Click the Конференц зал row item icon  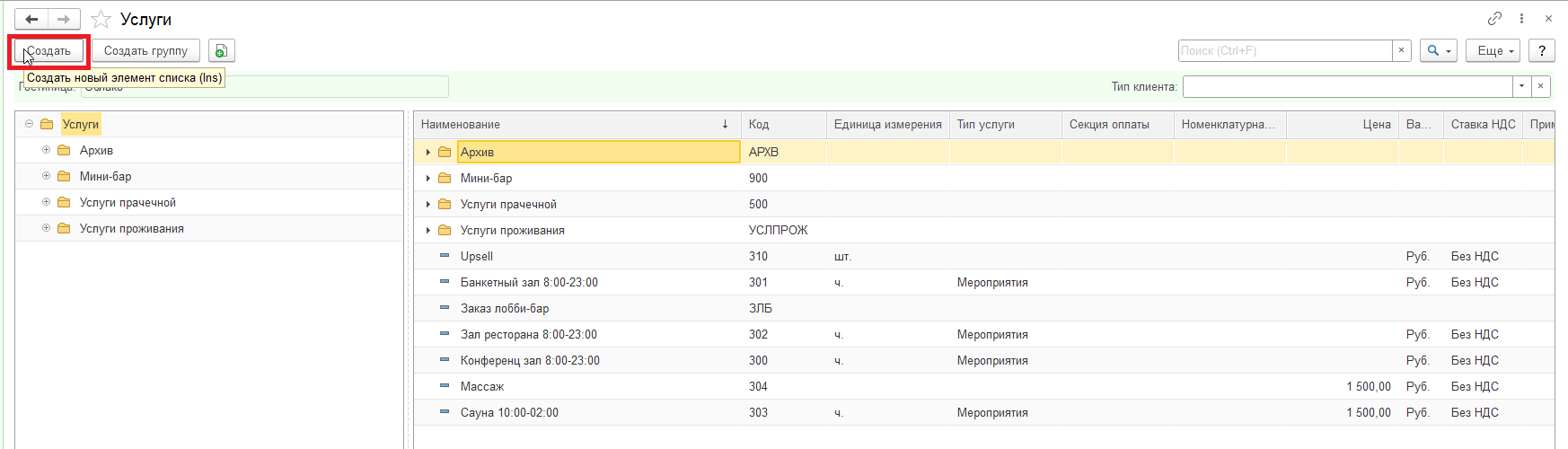click(x=445, y=360)
